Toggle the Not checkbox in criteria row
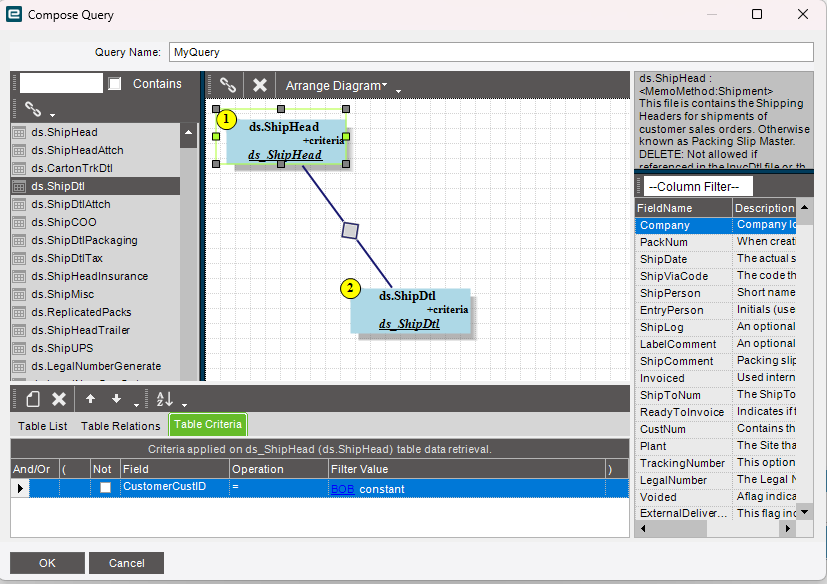The image size is (827, 584). tap(105, 488)
